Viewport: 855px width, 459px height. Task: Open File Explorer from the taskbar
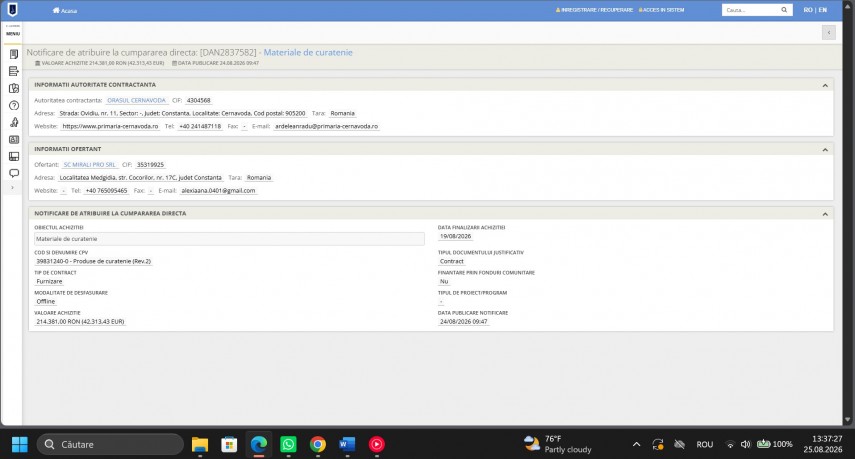click(200, 444)
